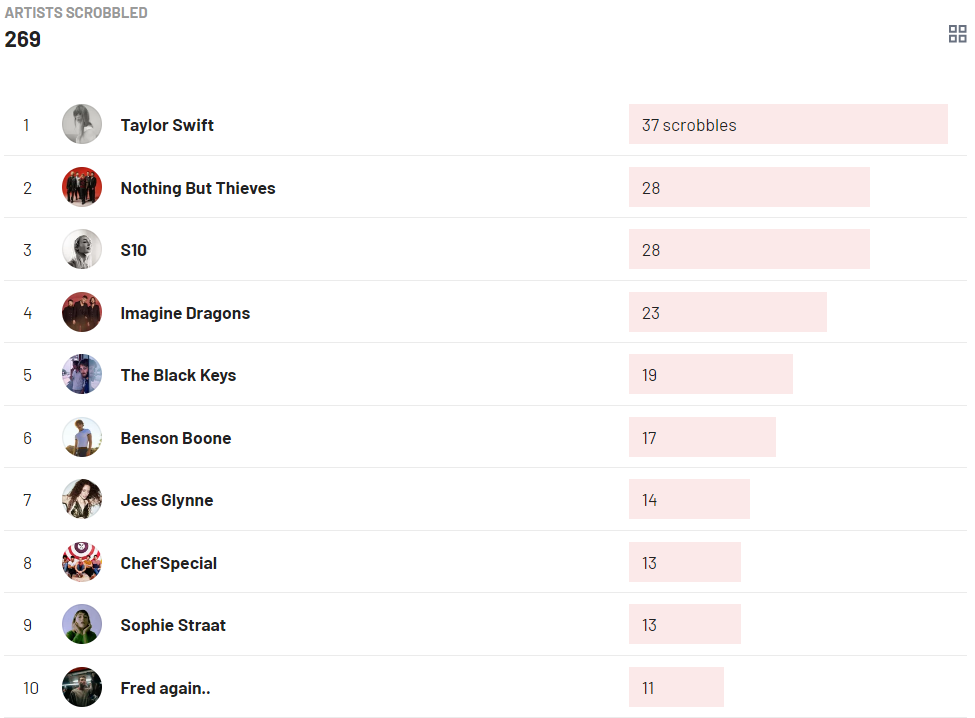975x718 pixels.
Task: Click Benson Boone's profile picture
Action: click(x=82, y=438)
